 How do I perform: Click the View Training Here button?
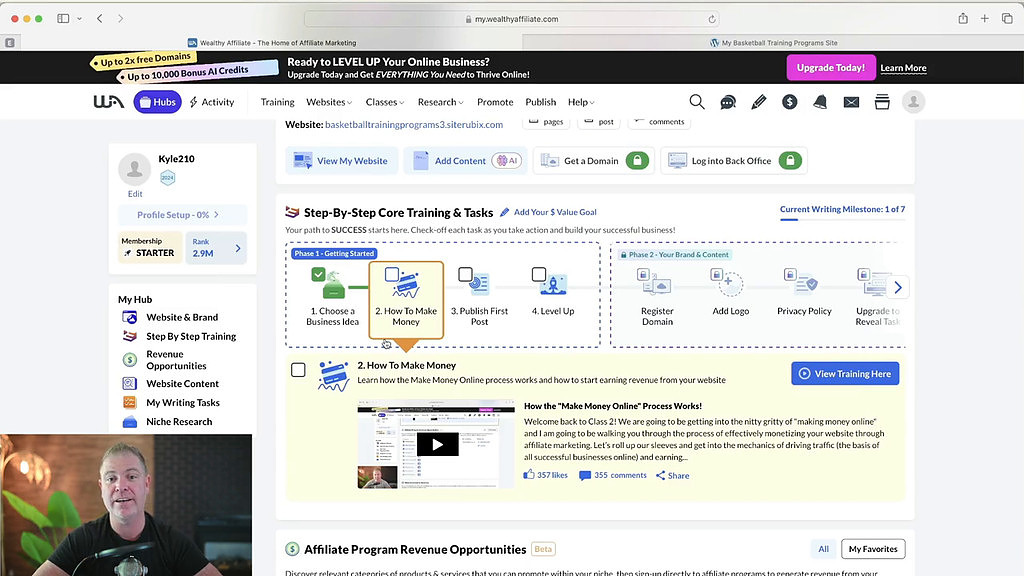click(845, 373)
